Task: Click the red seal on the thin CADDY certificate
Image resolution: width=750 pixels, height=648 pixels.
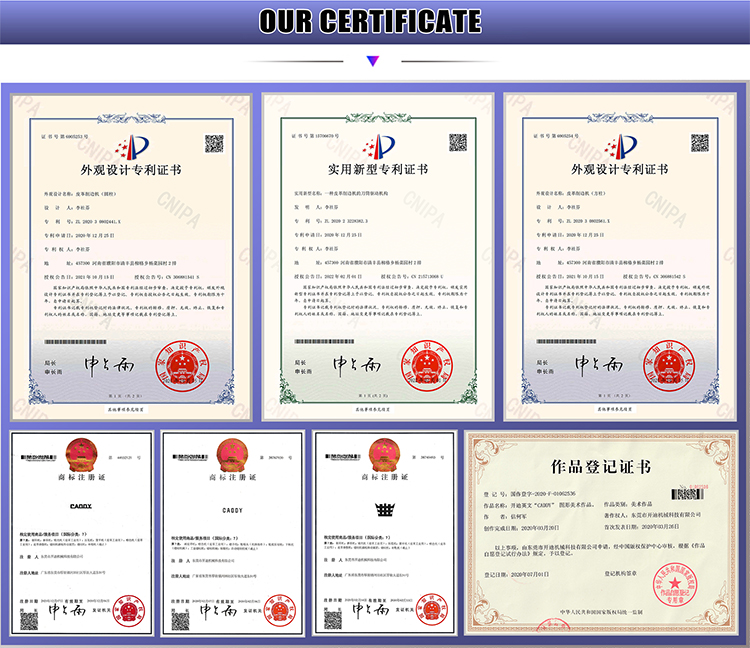Action: click(280, 611)
